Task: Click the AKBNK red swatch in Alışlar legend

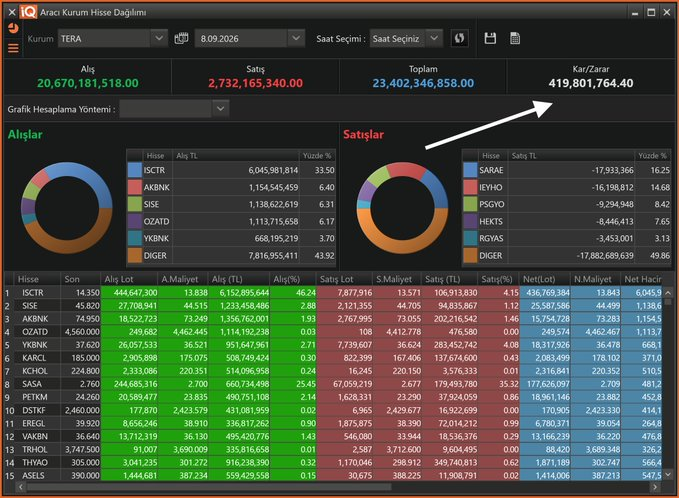Action: (135, 187)
